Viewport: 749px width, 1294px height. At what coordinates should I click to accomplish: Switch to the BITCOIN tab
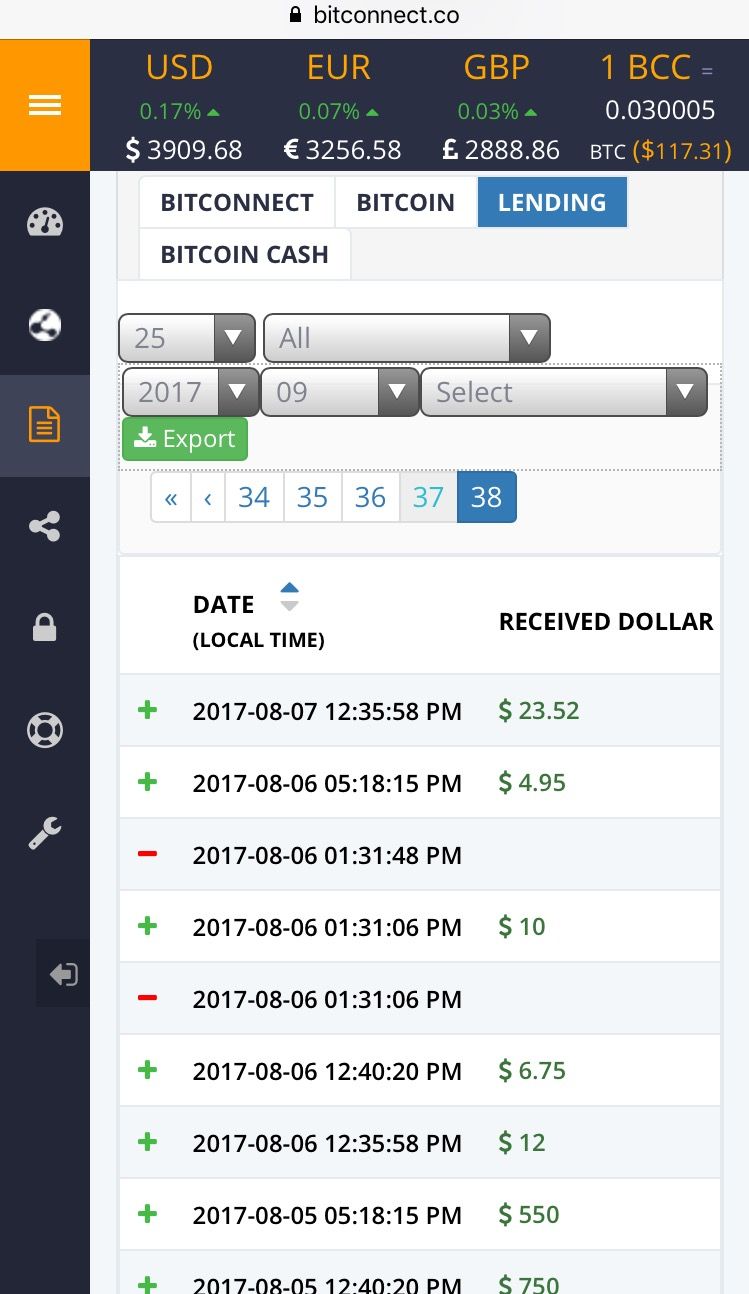click(x=406, y=202)
